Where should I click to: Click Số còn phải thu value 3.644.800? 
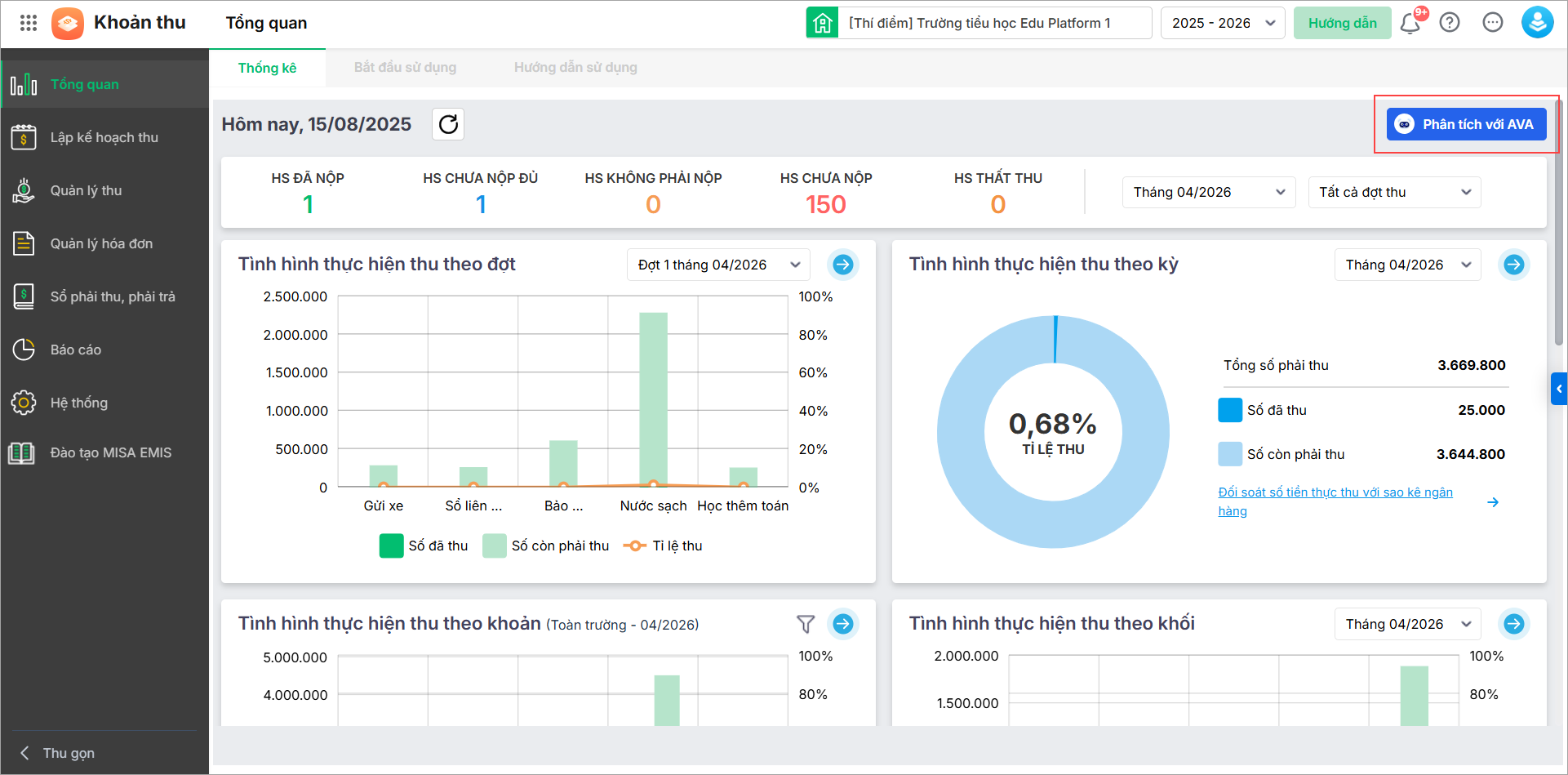1470,454
